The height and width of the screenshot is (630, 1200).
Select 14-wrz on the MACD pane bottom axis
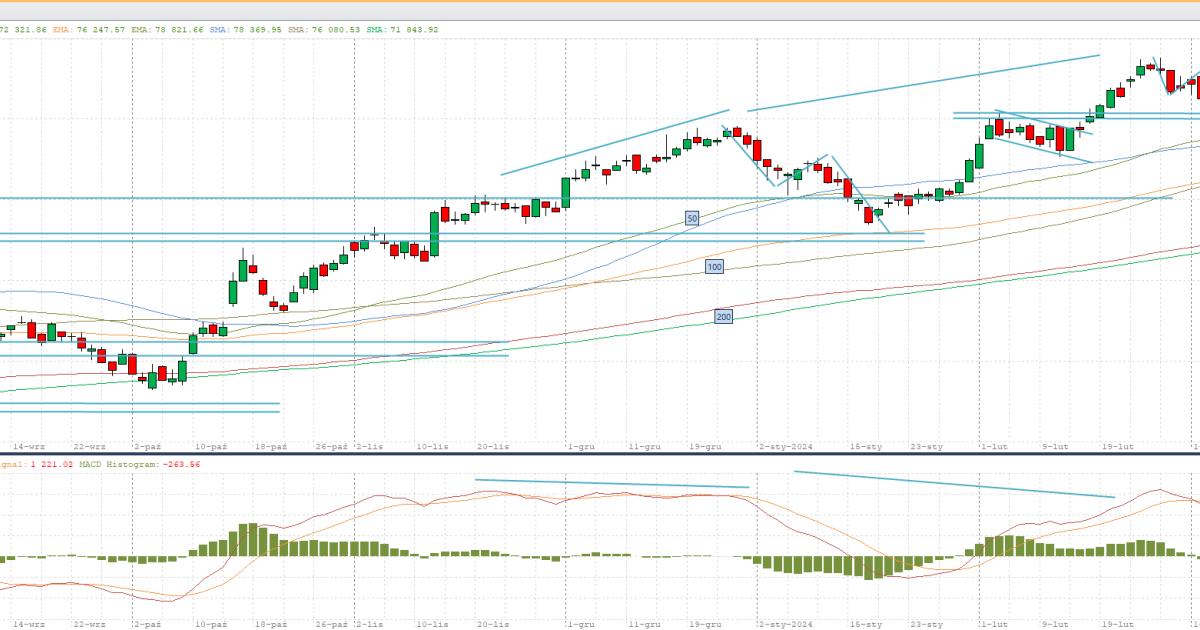coord(28,623)
